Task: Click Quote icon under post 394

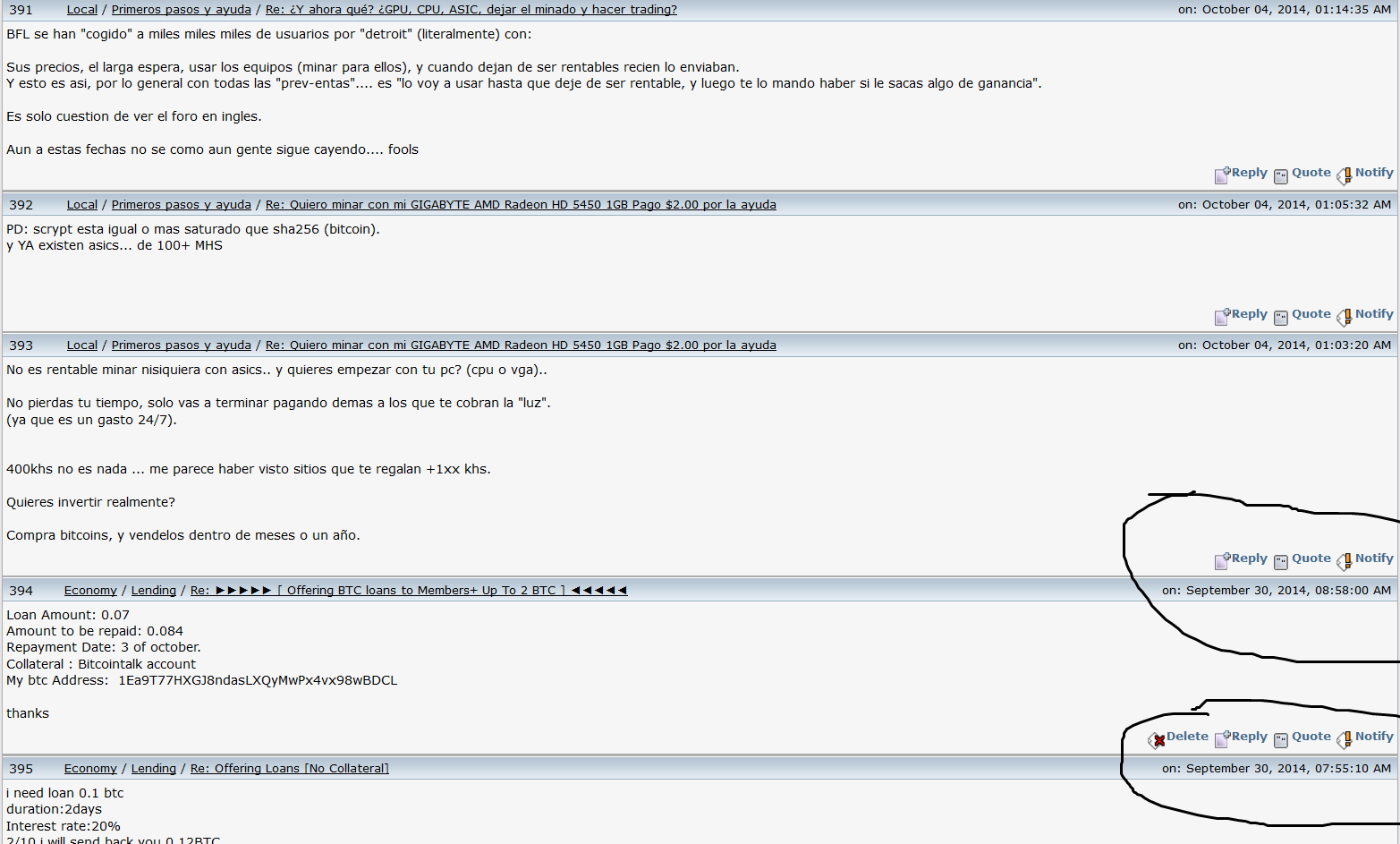Action: [1281, 740]
